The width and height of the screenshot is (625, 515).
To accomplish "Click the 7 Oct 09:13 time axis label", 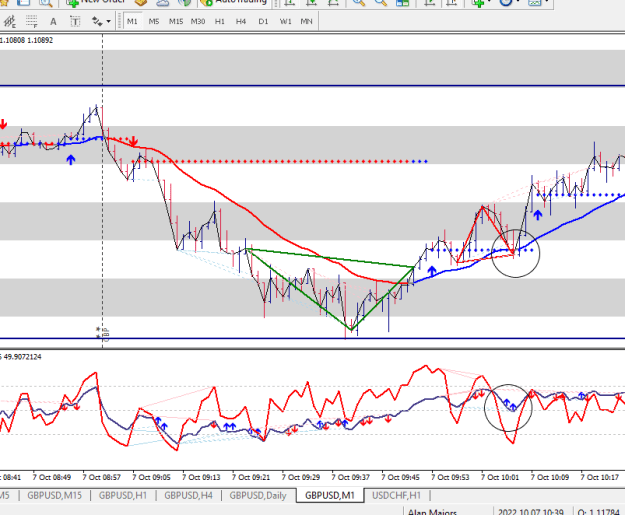I will (x=201, y=477).
